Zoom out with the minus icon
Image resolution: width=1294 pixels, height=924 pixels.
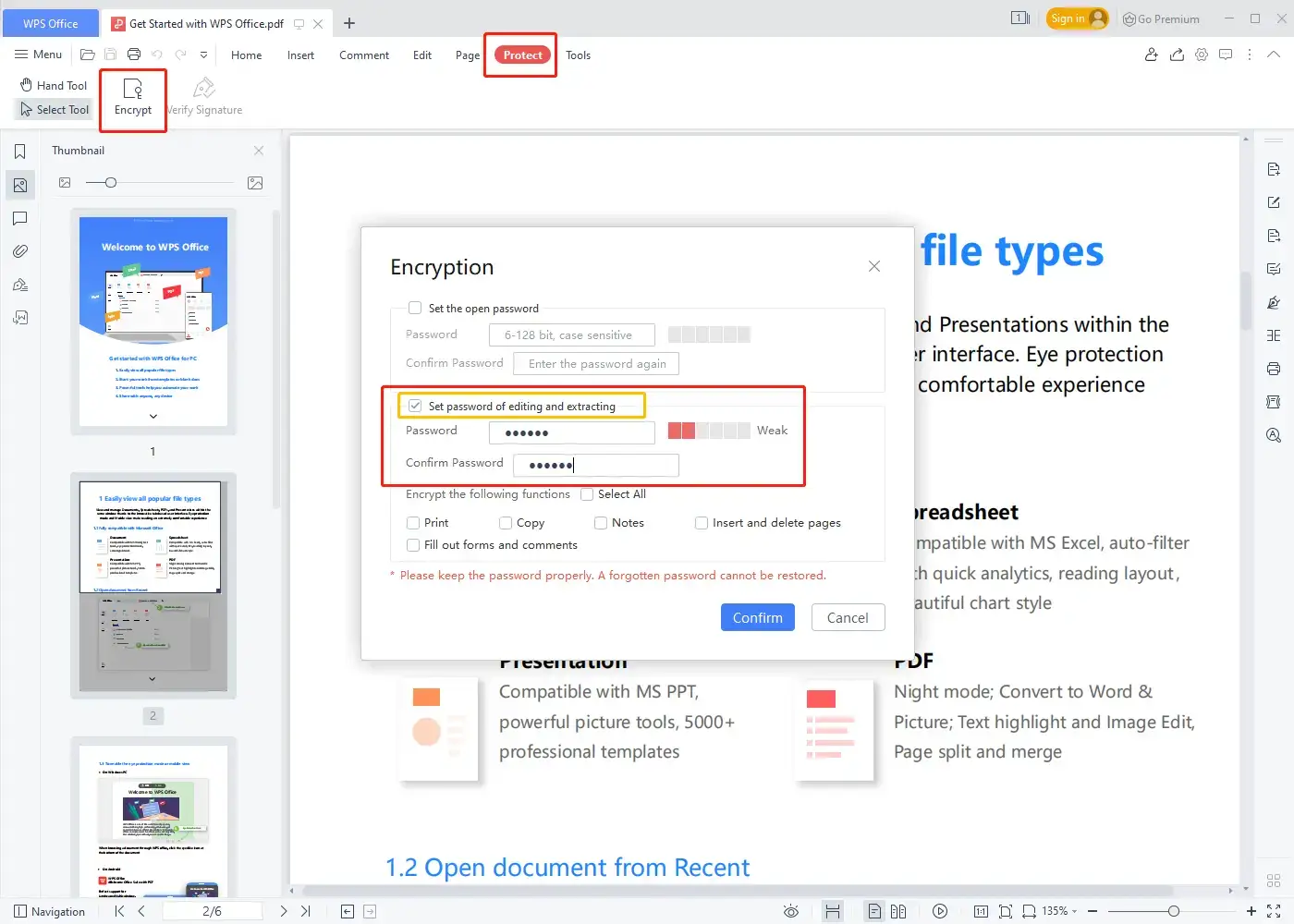(1093, 911)
